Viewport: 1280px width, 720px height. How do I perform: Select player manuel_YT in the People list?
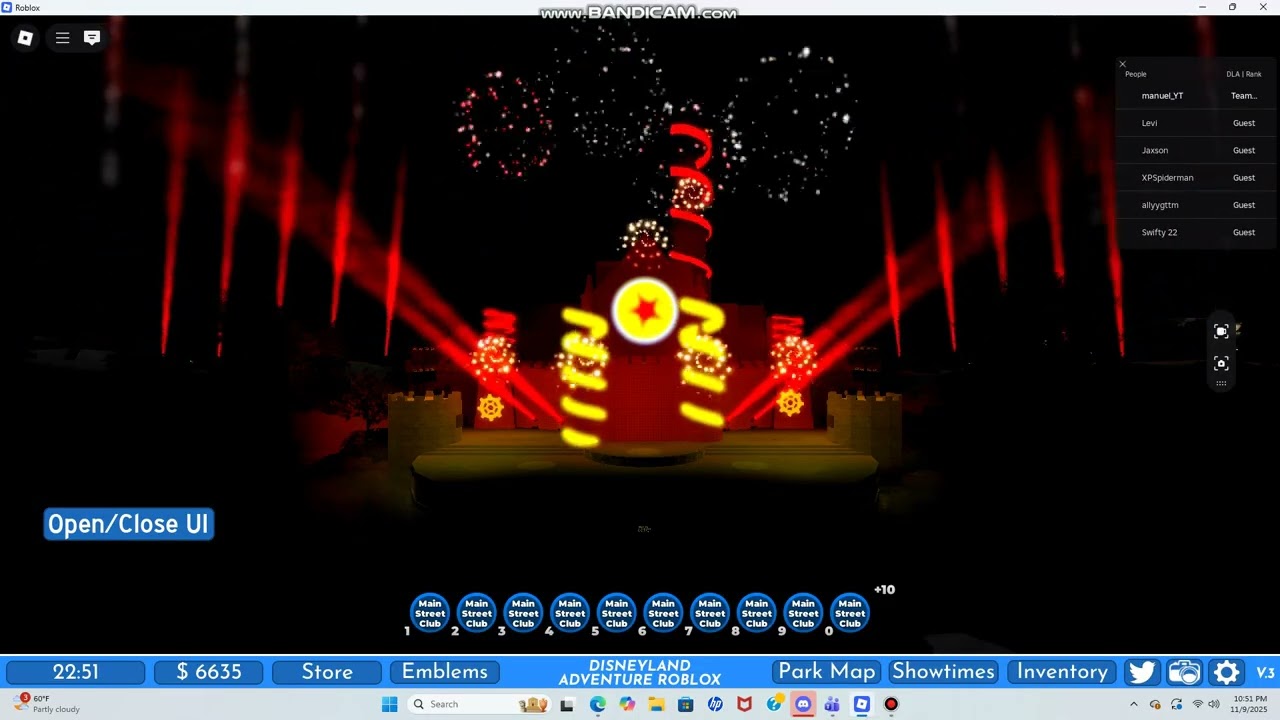[x=1196, y=96]
